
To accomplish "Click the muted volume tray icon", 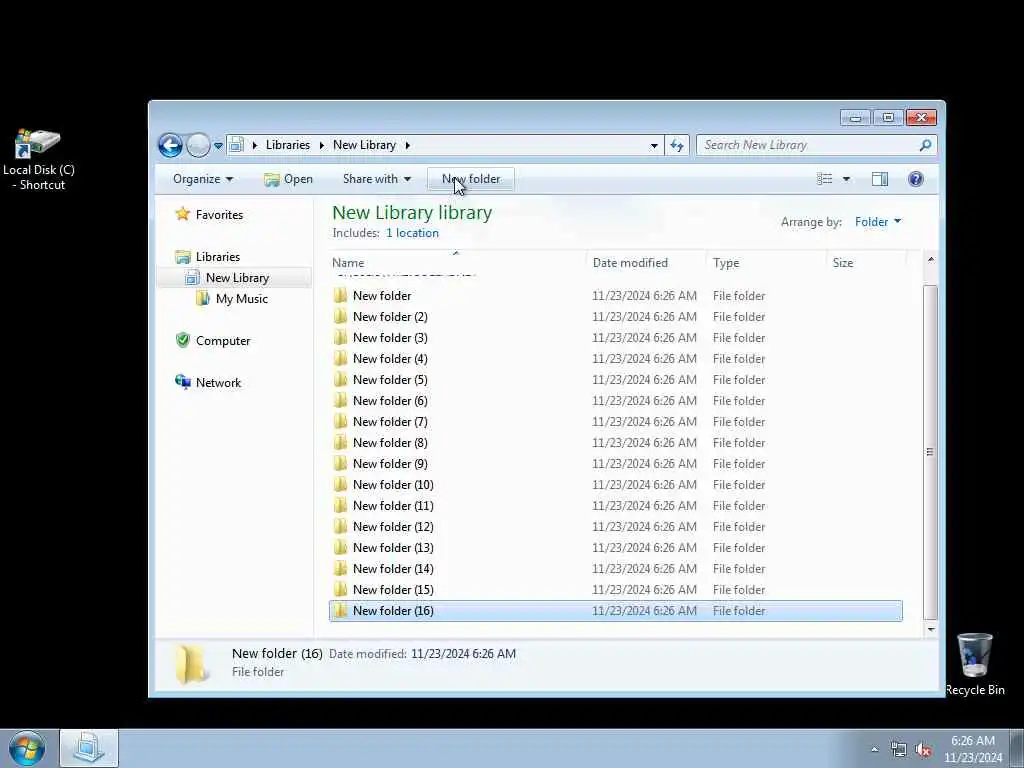I will pyautogui.click(x=923, y=750).
